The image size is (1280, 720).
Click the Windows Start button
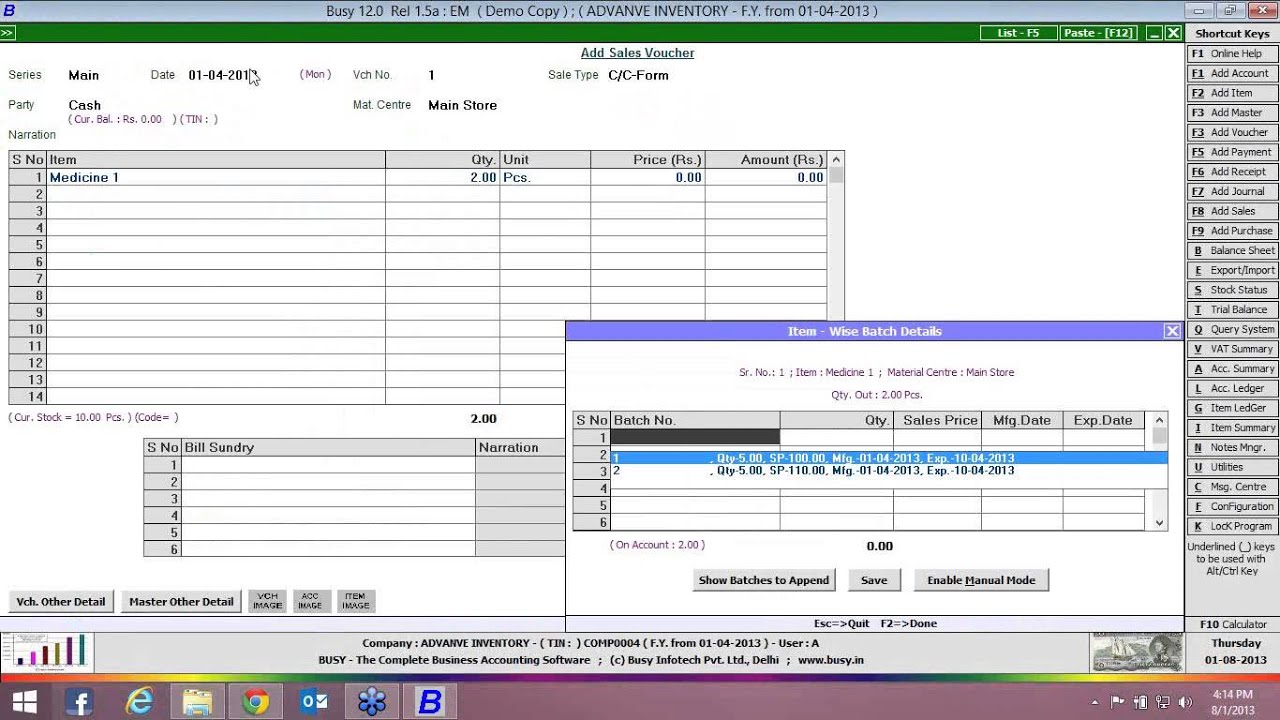point(24,702)
